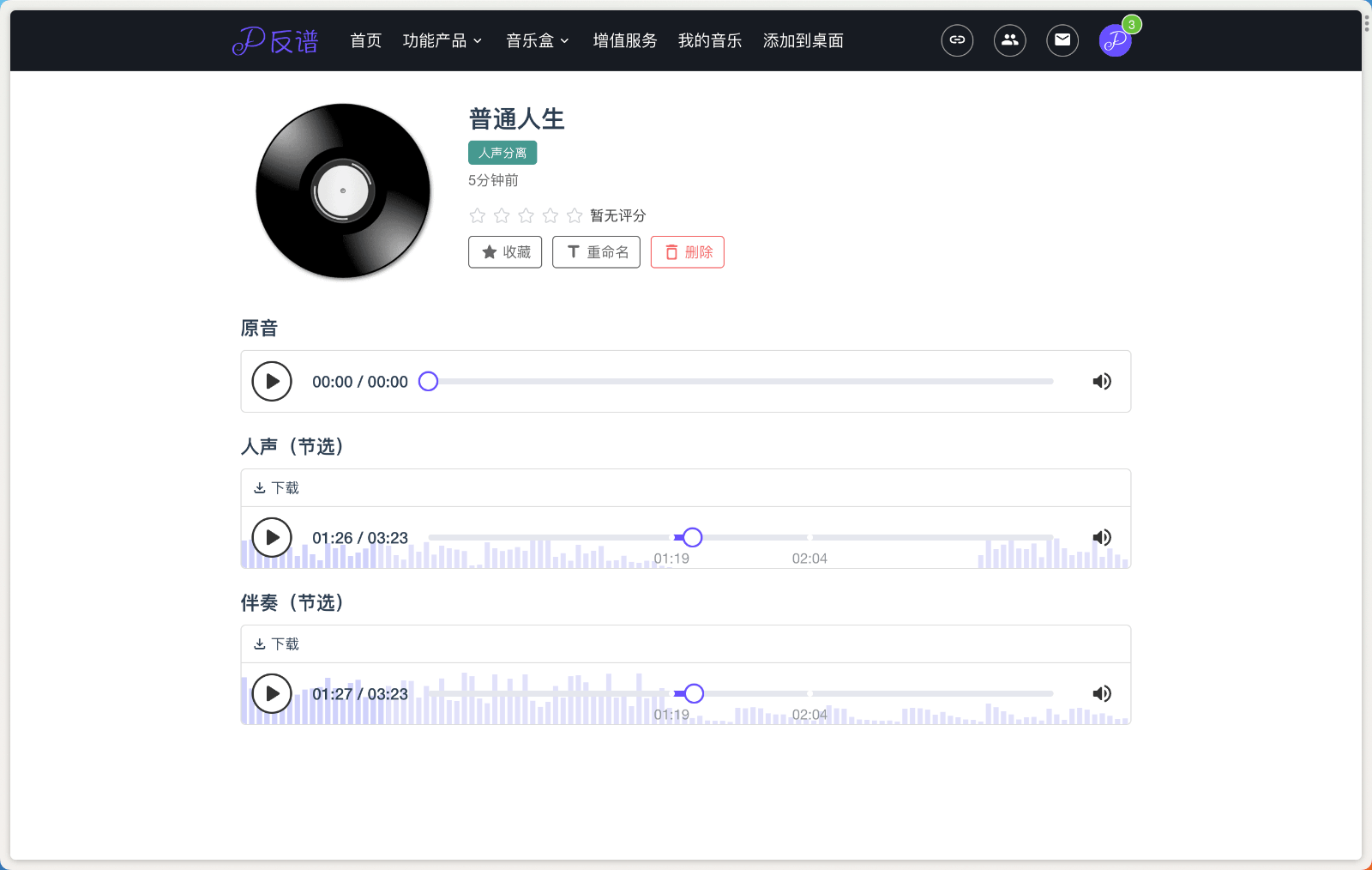Mute the 伴奏 track volume
The image size is (1372, 870).
click(1102, 694)
